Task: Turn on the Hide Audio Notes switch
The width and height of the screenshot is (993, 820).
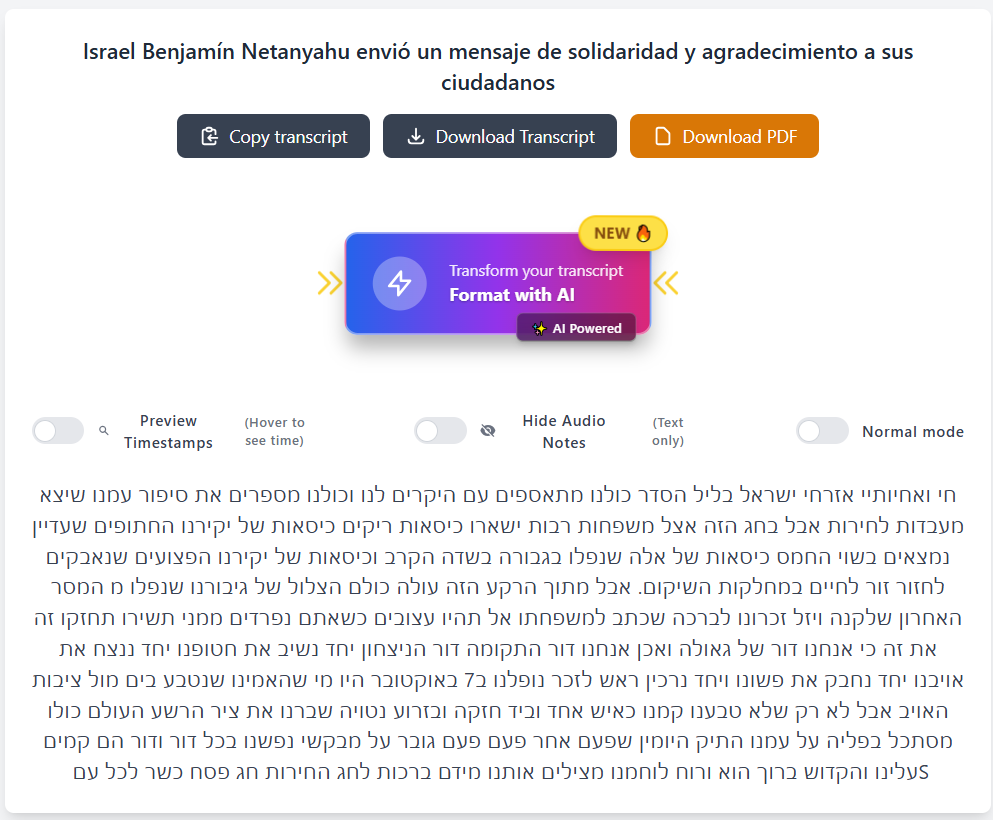Action: point(441,431)
